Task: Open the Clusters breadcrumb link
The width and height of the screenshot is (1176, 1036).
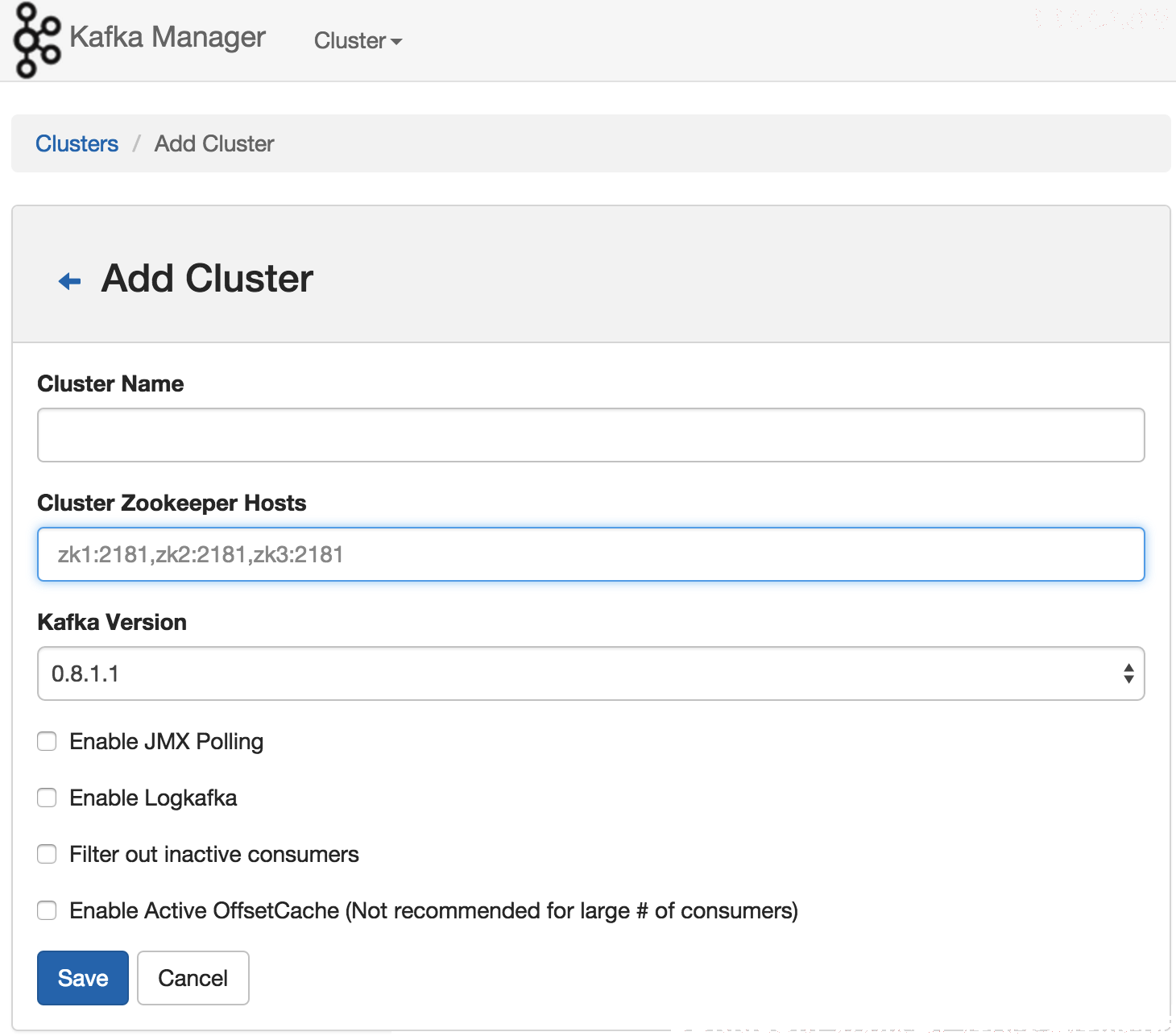Action: click(x=77, y=143)
